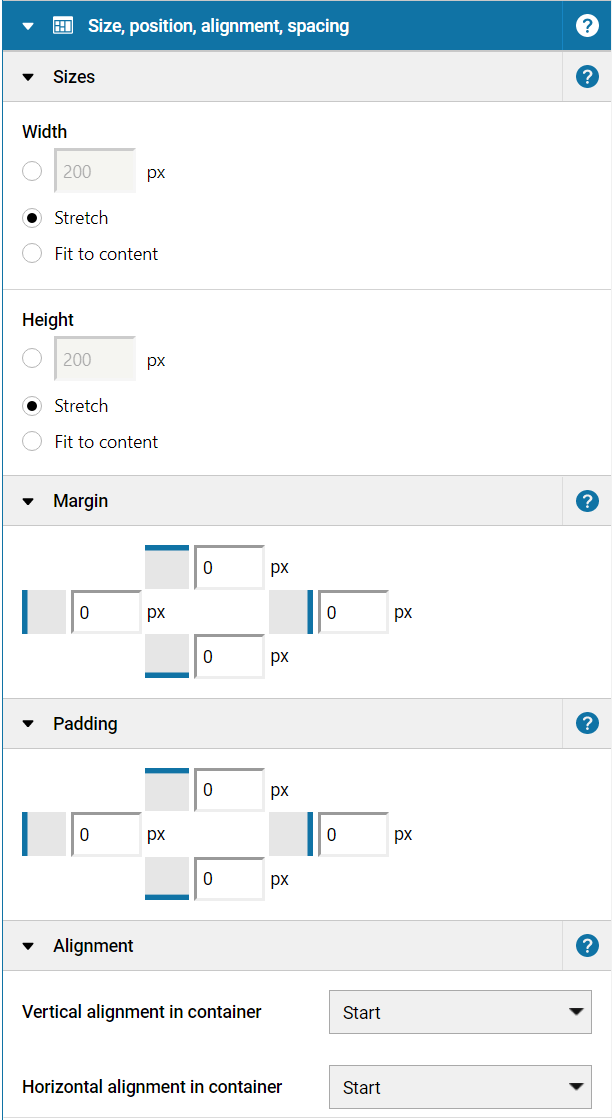Open help for the Margin section

click(x=587, y=501)
